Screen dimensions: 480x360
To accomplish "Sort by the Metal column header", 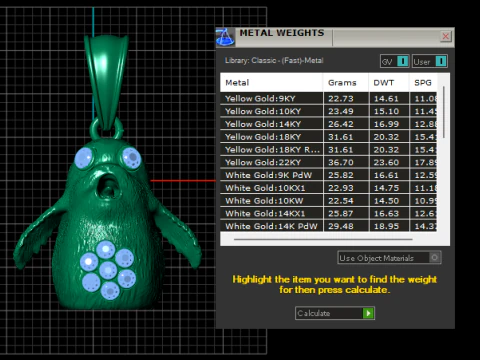I will (271, 83).
